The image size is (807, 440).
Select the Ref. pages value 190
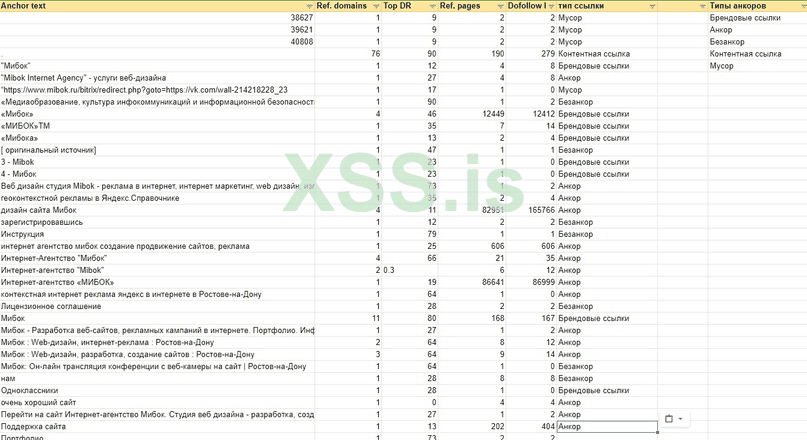point(472,54)
